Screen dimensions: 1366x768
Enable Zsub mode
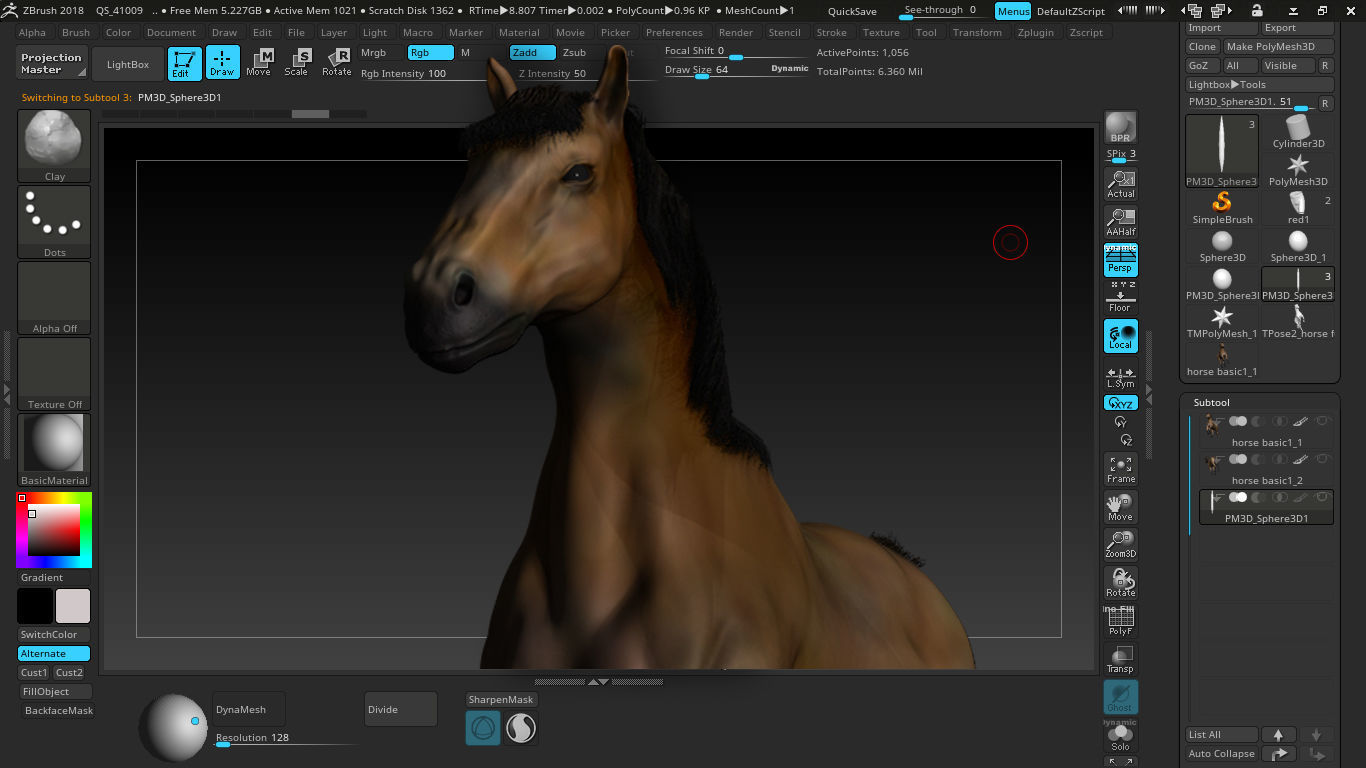point(574,53)
